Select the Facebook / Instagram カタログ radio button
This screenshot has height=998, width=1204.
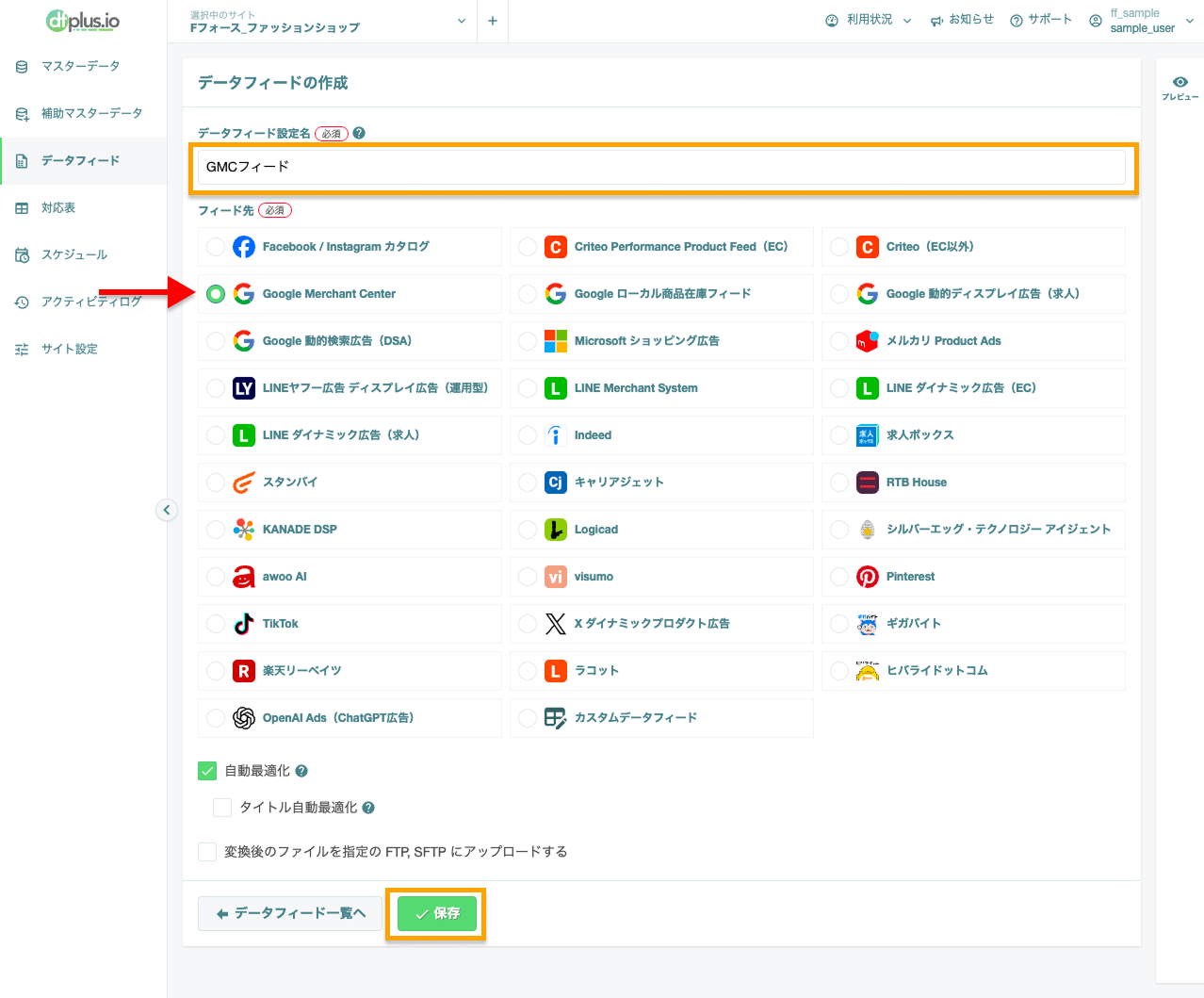point(216,247)
